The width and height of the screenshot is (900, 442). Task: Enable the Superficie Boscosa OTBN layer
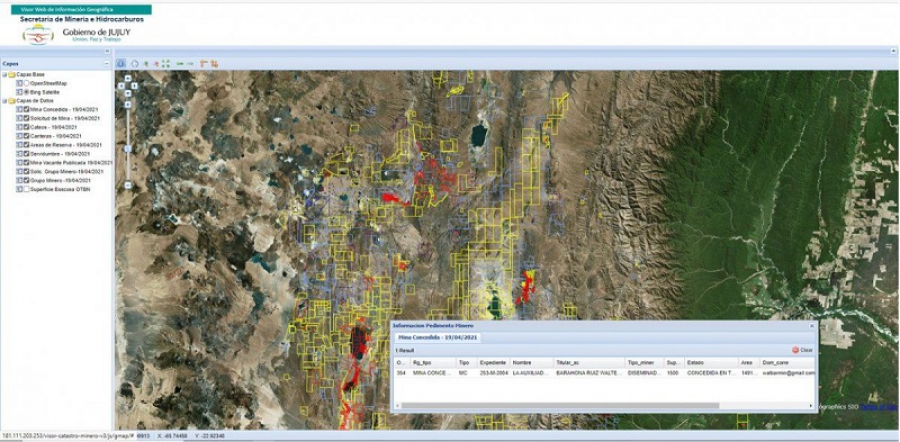26,189
